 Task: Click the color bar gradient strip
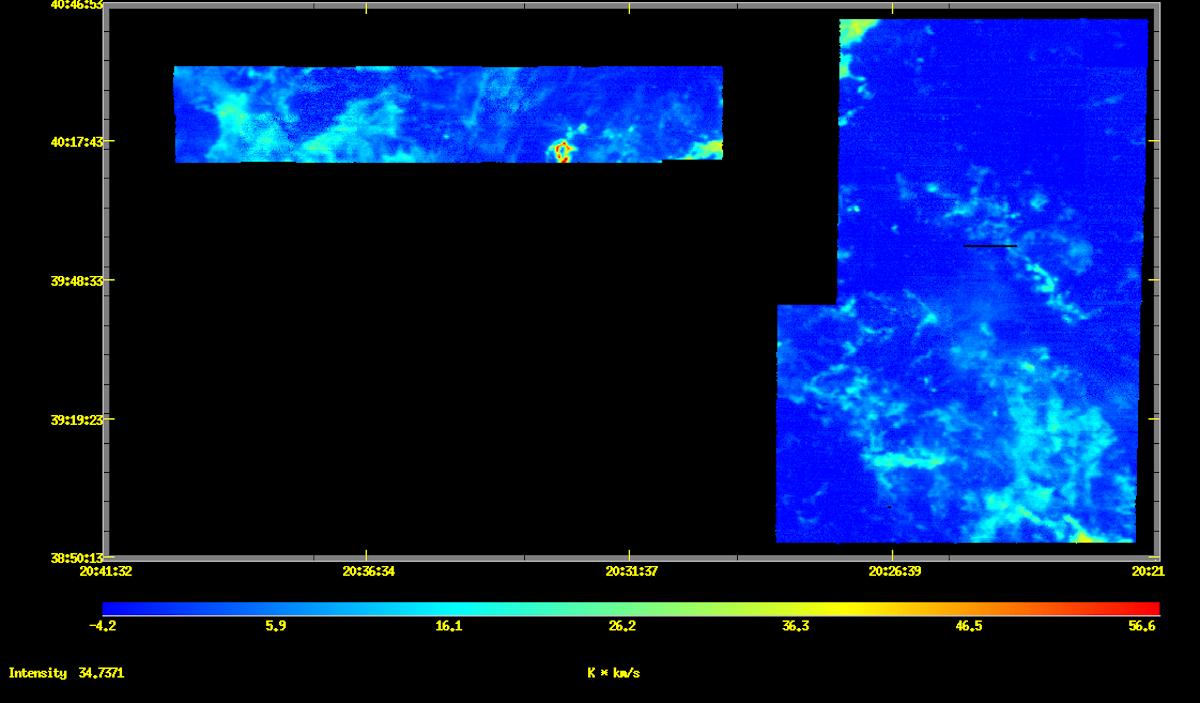pos(631,609)
